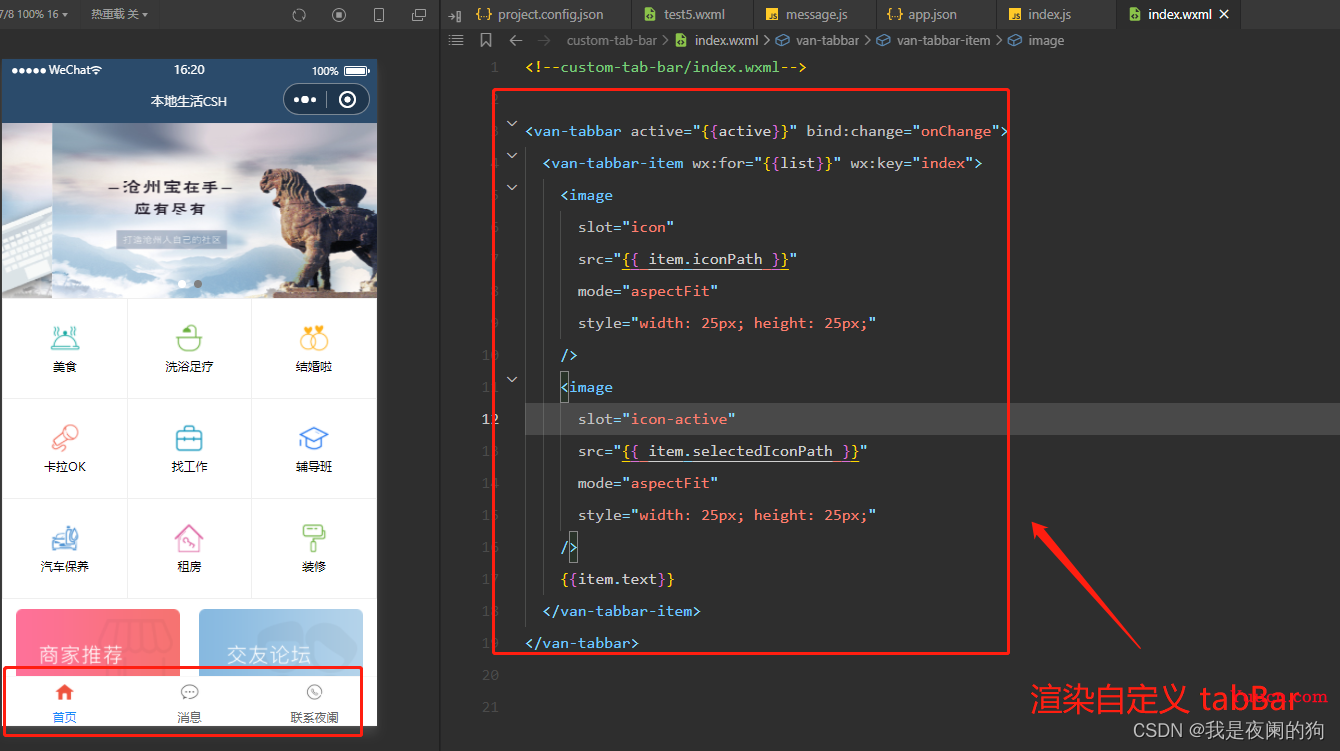Viewport: 1340px width, 751px height.
Task: Click the collapse sidebar icon beside editor tabs
Action: click(x=455, y=15)
